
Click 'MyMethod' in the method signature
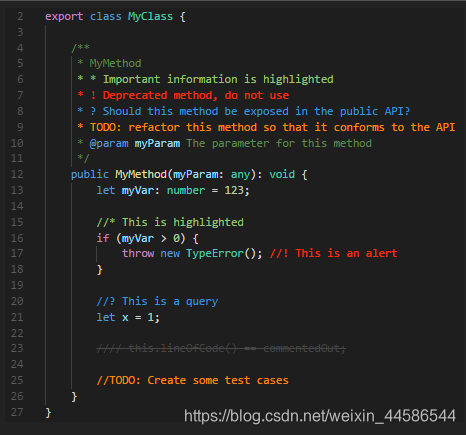pyautogui.click(x=141, y=174)
